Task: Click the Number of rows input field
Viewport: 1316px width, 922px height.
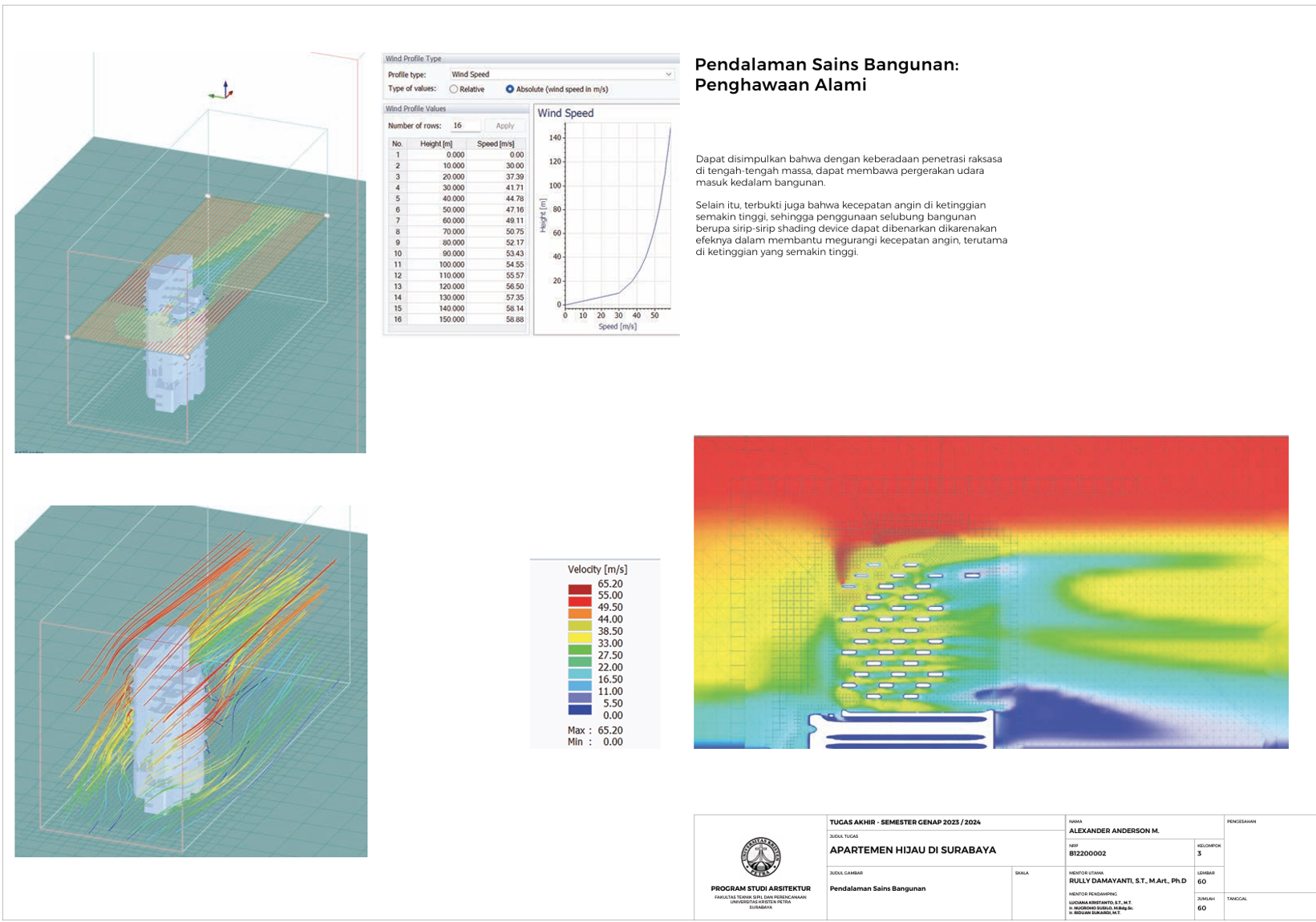Action: (465, 126)
